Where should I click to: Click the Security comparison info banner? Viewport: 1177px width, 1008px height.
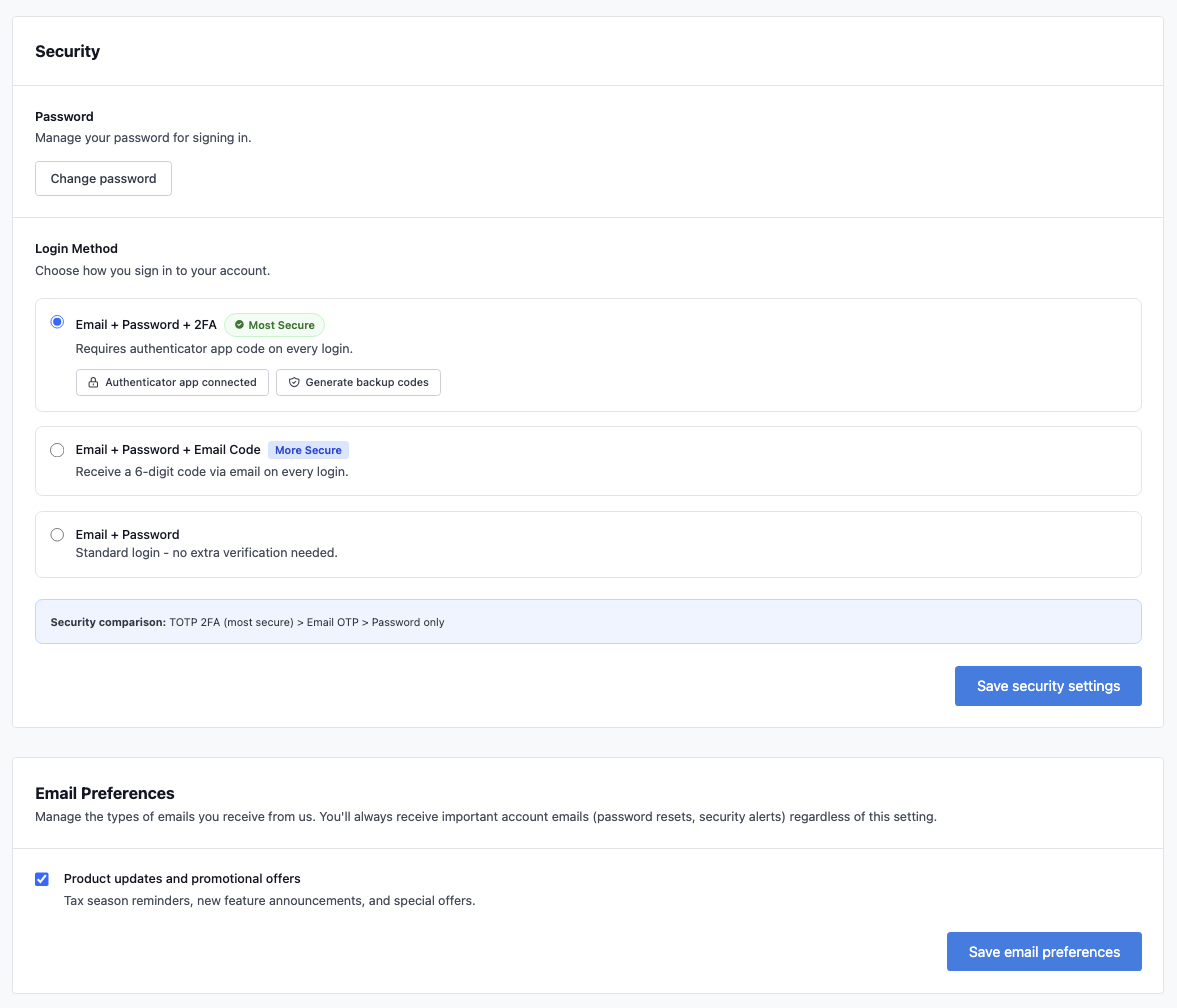pyautogui.click(x=588, y=621)
